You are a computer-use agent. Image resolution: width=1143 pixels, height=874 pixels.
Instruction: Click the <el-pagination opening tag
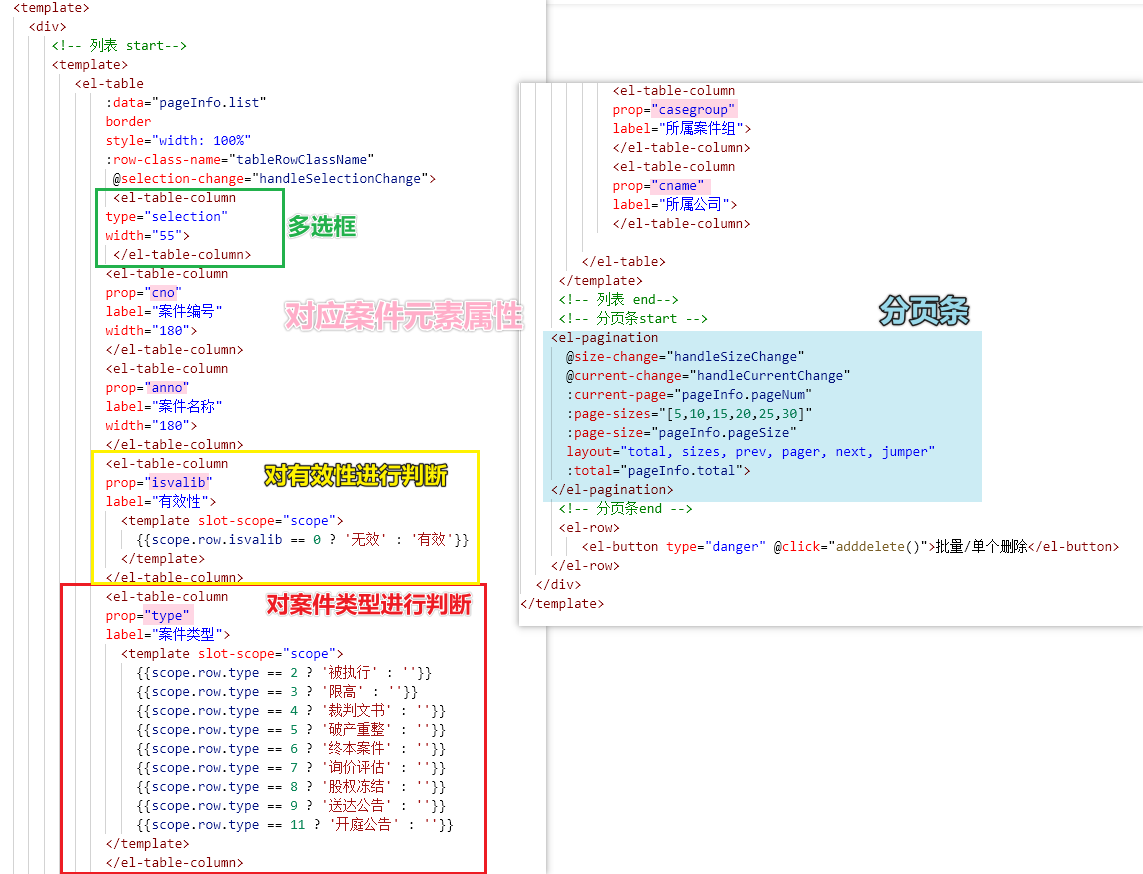coord(604,337)
